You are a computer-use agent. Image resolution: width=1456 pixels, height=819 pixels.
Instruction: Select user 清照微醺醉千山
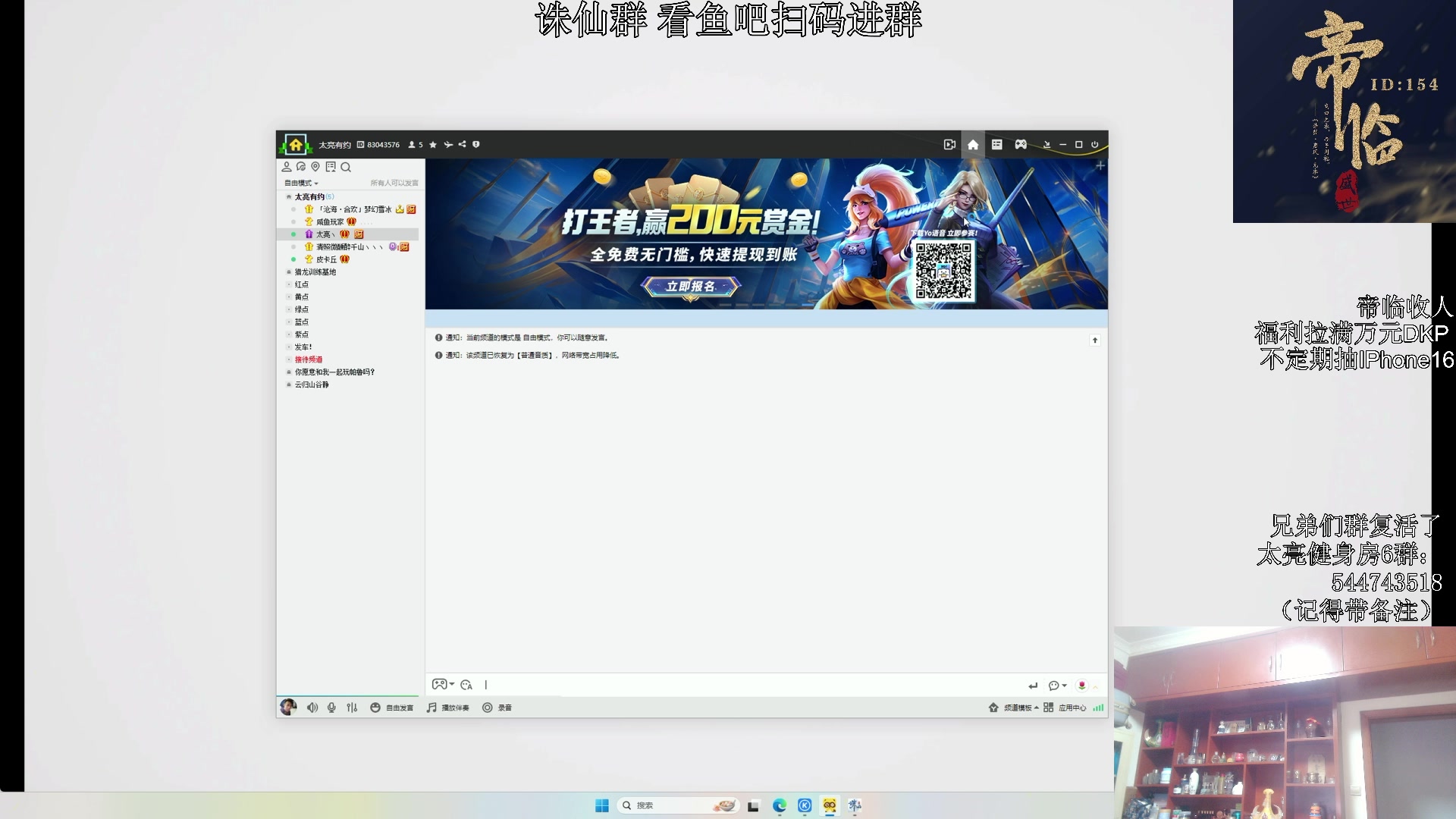tap(349, 247)
